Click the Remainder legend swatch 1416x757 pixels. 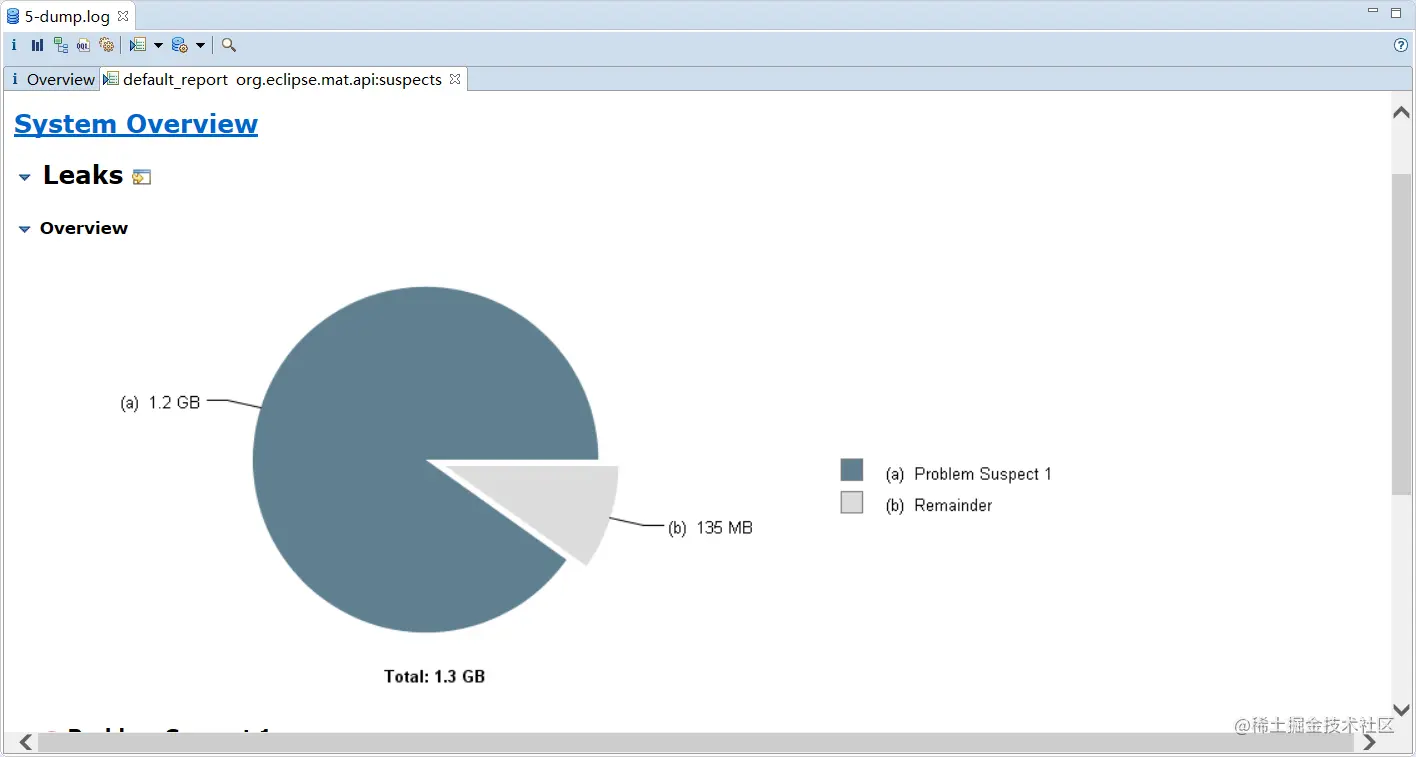click(852, 503)
